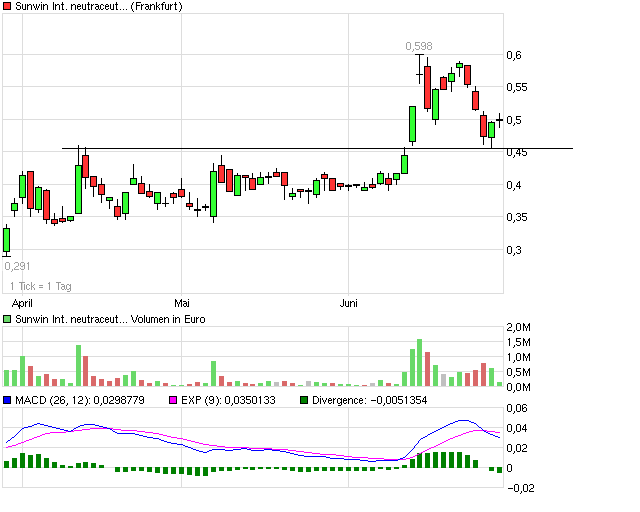The width and height of the screenshot is (640, 512).
Task: Click the 1,5M volume axis label
Action: (518, 342)
